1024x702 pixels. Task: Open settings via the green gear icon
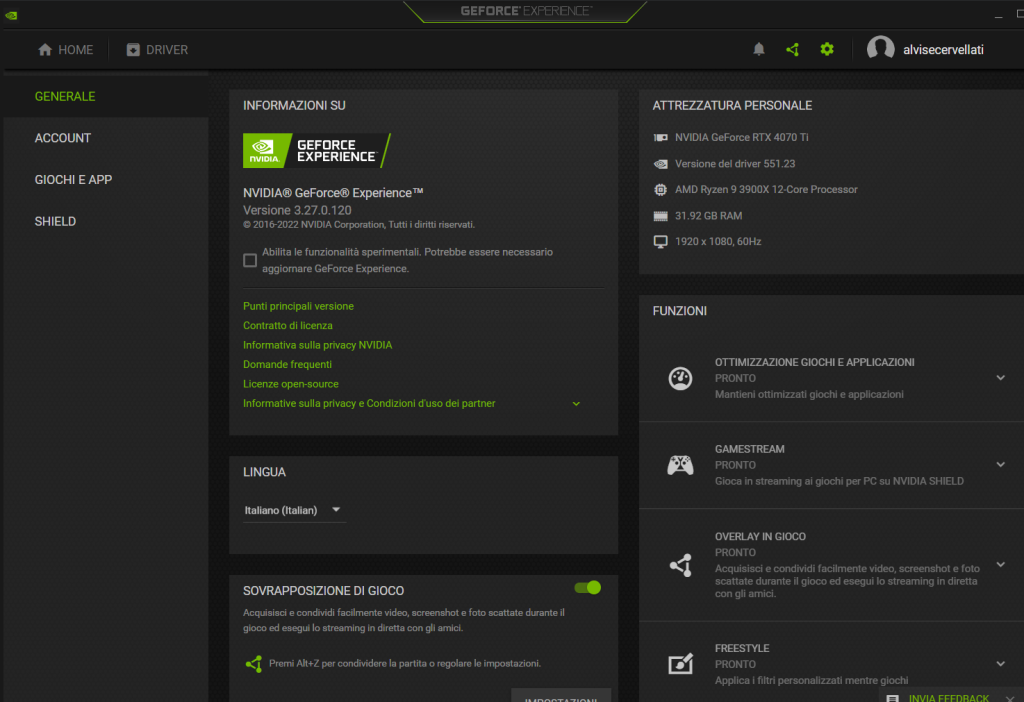[x=826, y=49]
